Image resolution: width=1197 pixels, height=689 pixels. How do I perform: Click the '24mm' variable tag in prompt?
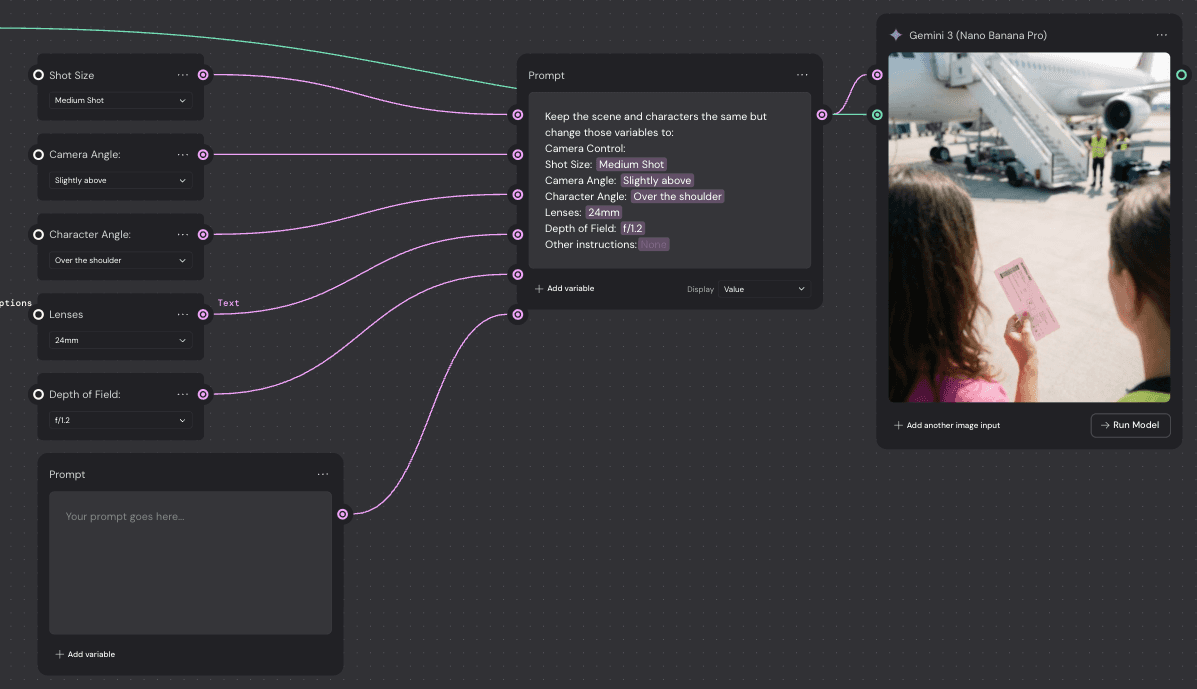603,212
